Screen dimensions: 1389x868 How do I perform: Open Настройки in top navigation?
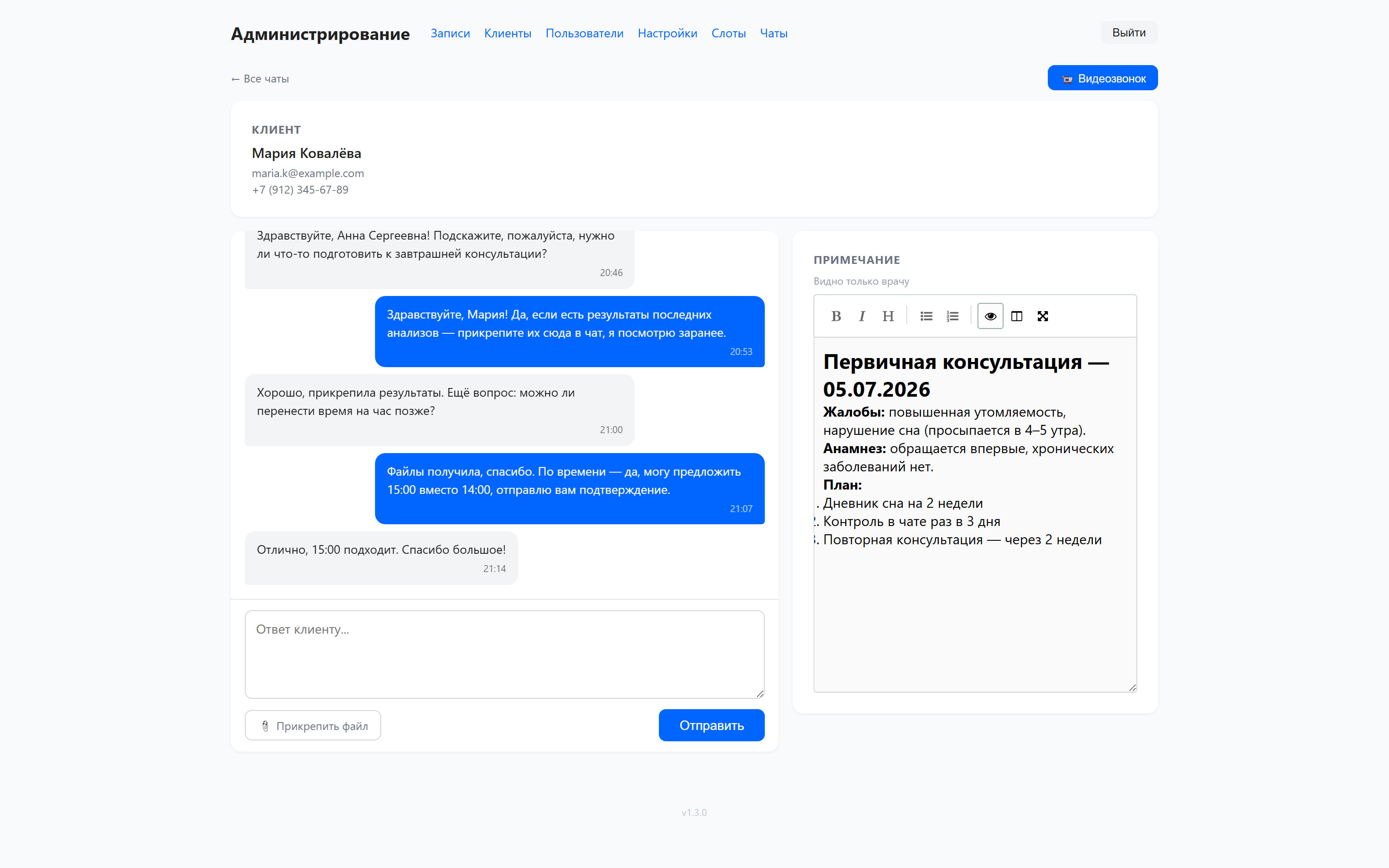667,33
